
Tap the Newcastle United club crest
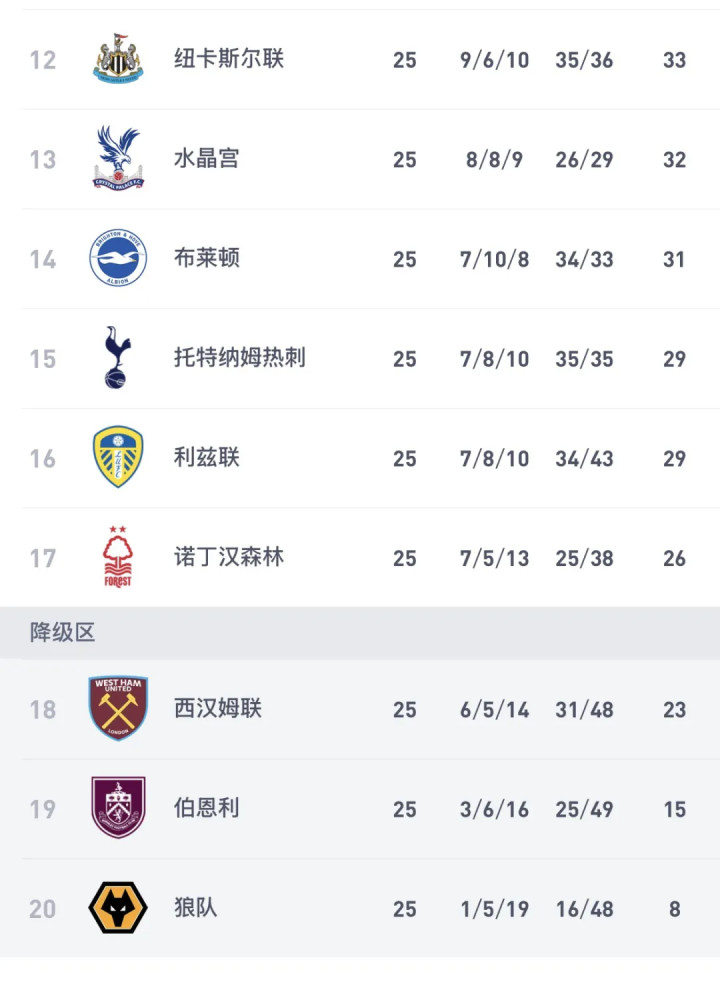[x=118, y=59]
